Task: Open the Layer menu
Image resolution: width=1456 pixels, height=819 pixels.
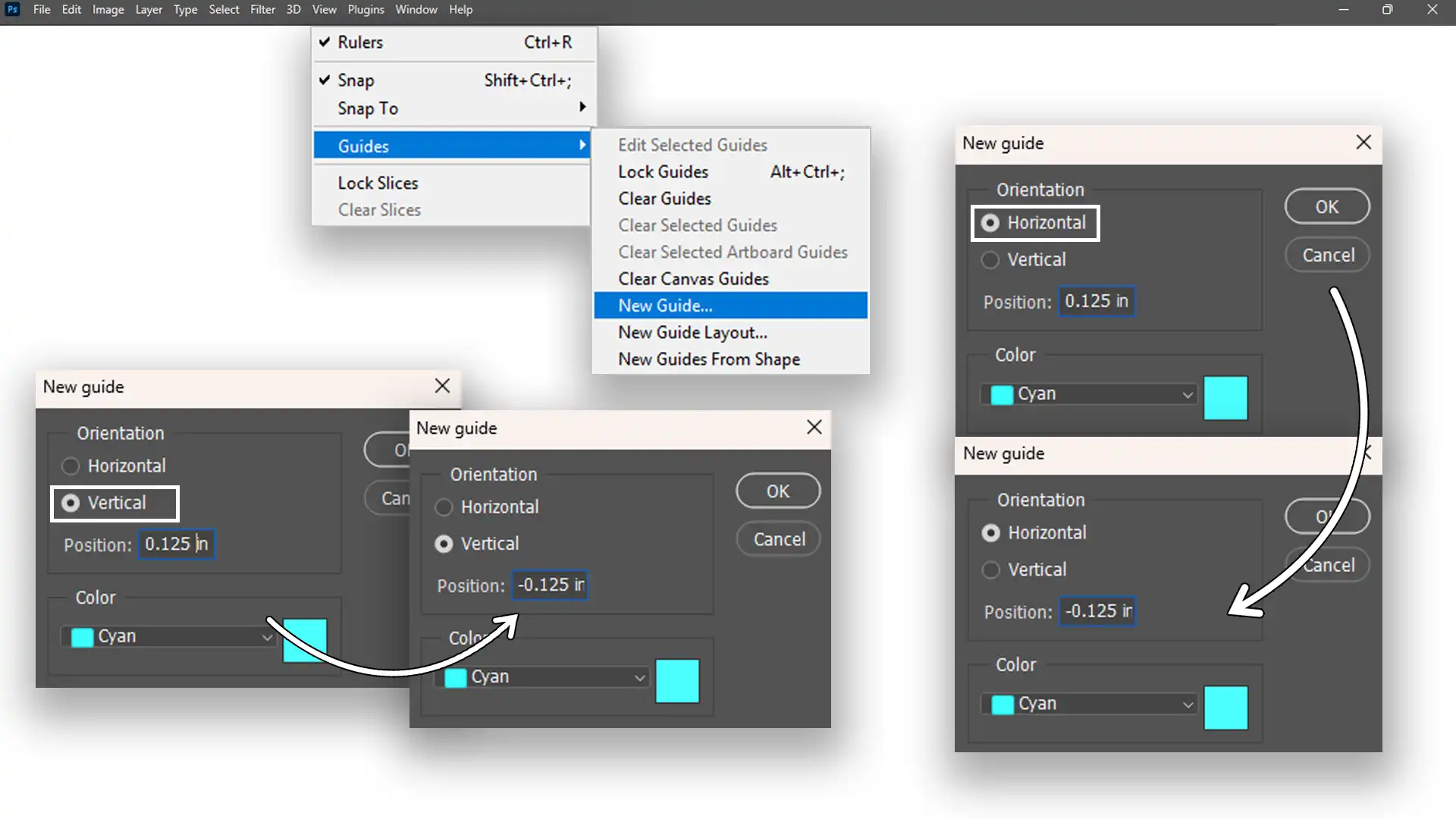Action: (149, 10)
